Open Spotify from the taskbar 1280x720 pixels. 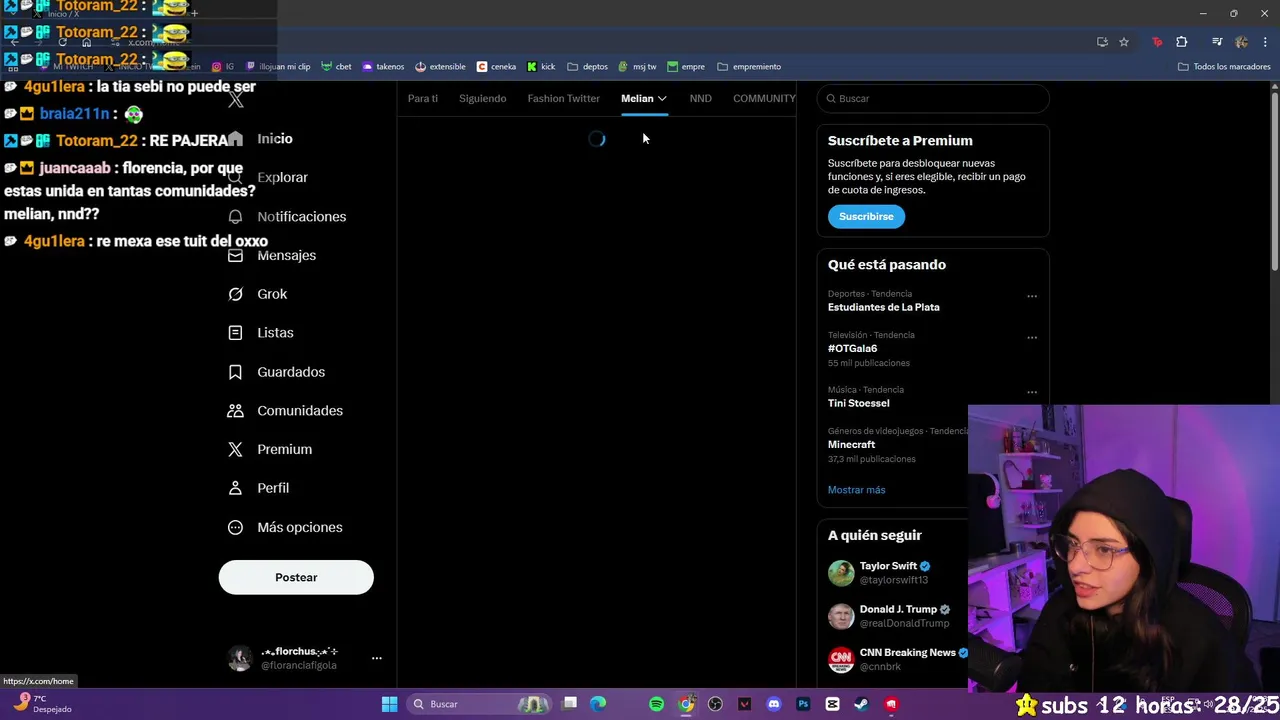(x=656, y=704)
